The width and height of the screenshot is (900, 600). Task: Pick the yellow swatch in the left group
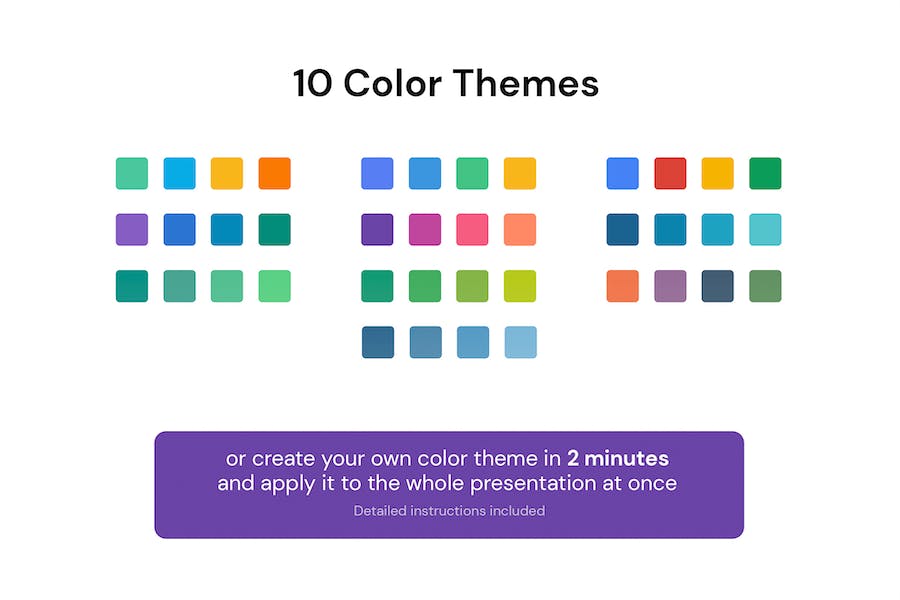tap(227, 173)
